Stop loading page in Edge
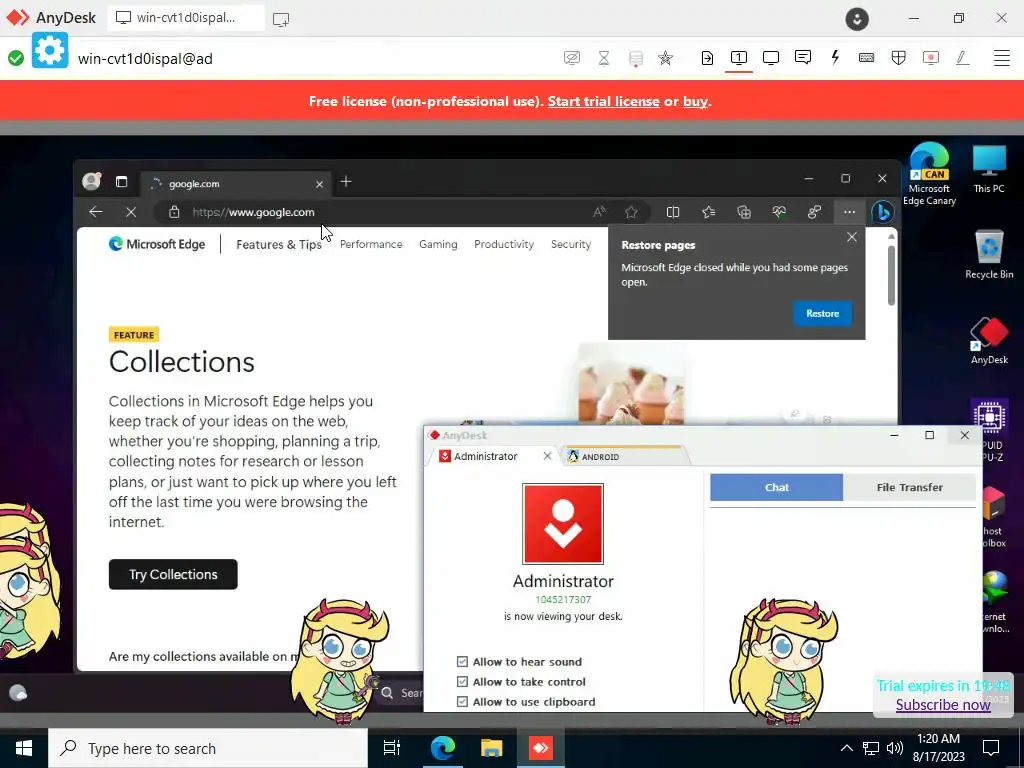The image size is (1024, 768). (x=131, y=212)
